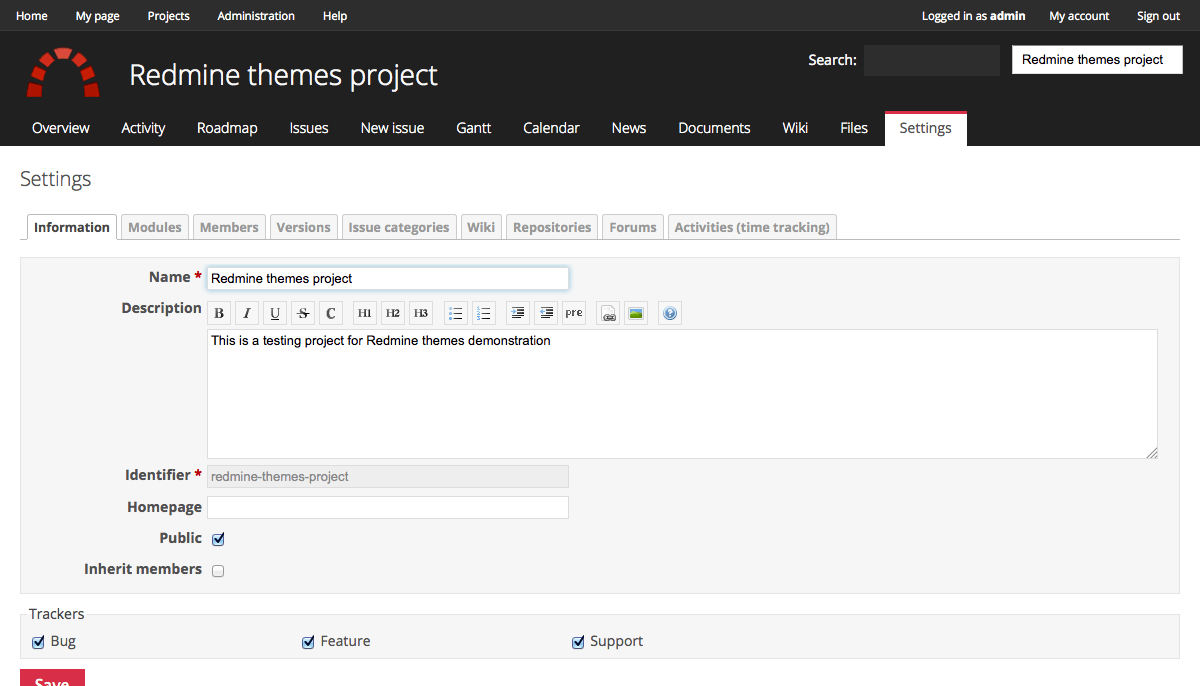Insert Heading 3 with H3 button
Screen dimensions: 1200x686
pos(421,313)
